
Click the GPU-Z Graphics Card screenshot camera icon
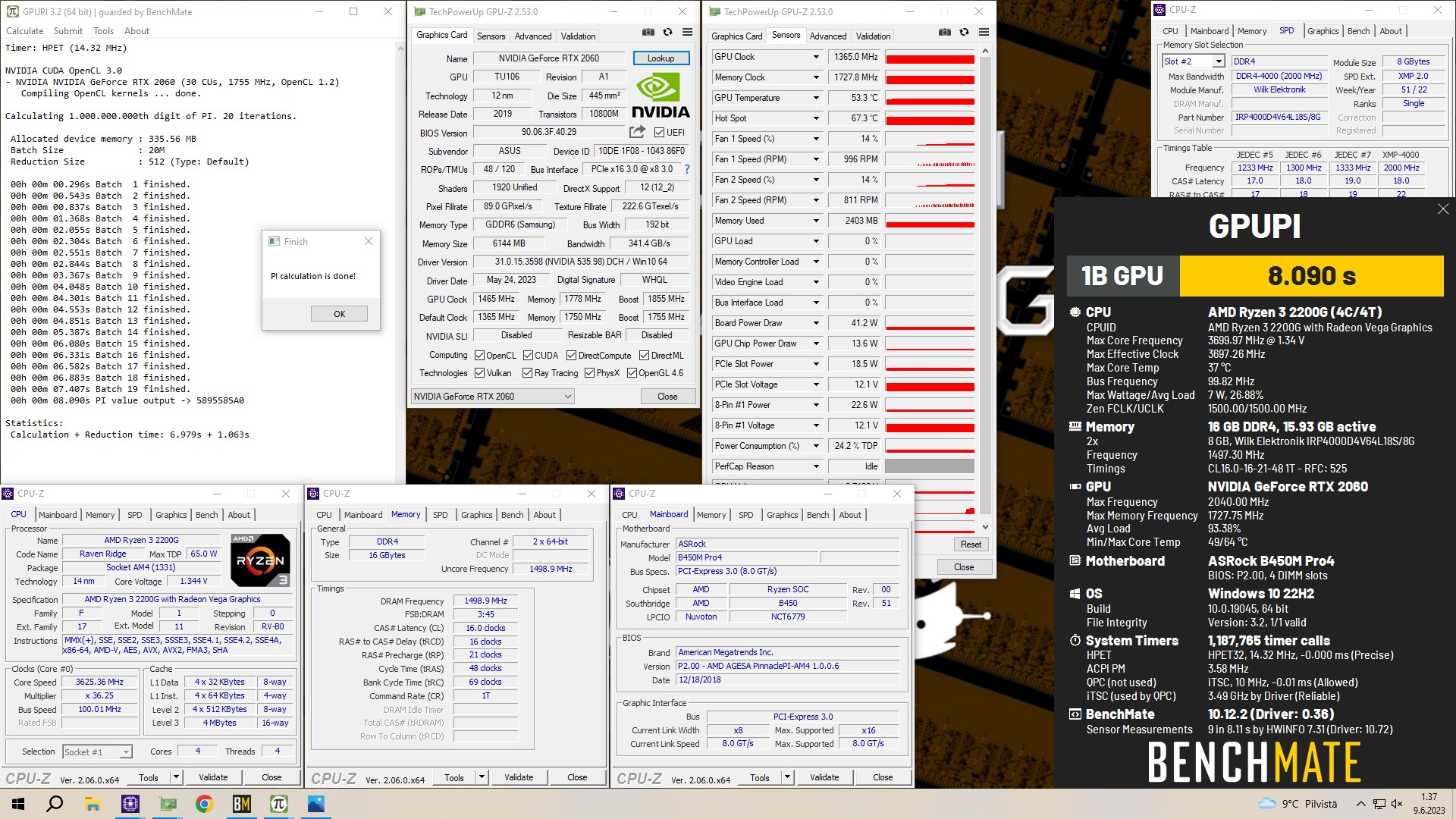(x=648, y=33)
